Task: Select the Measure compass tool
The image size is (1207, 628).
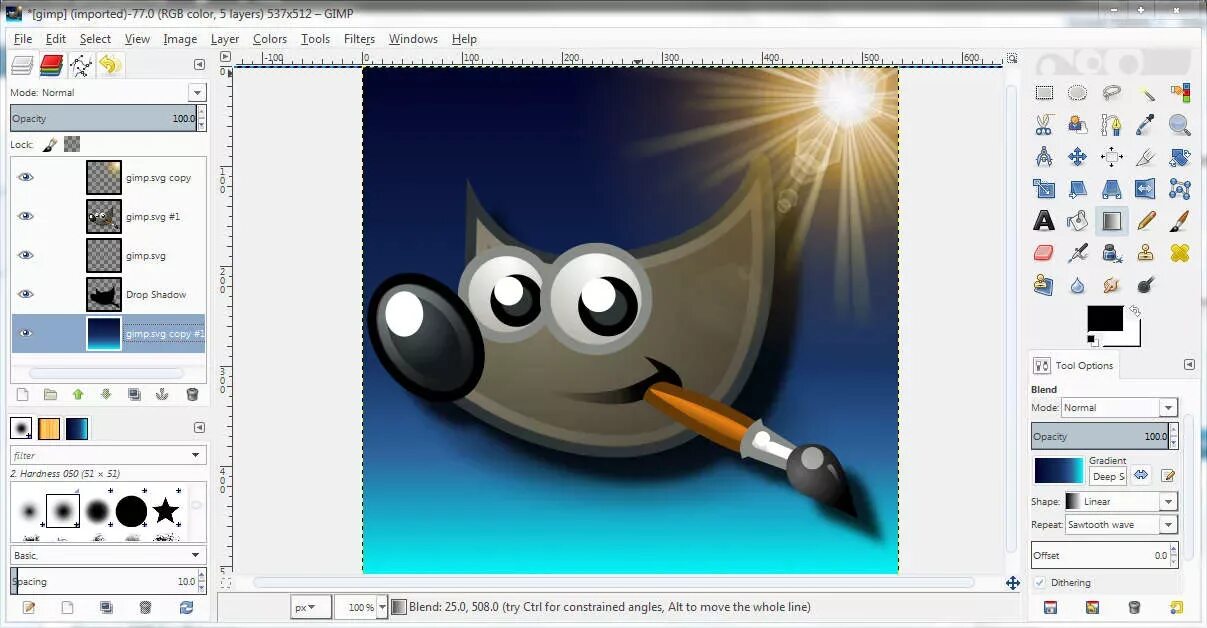Action: pos(1044,157)
